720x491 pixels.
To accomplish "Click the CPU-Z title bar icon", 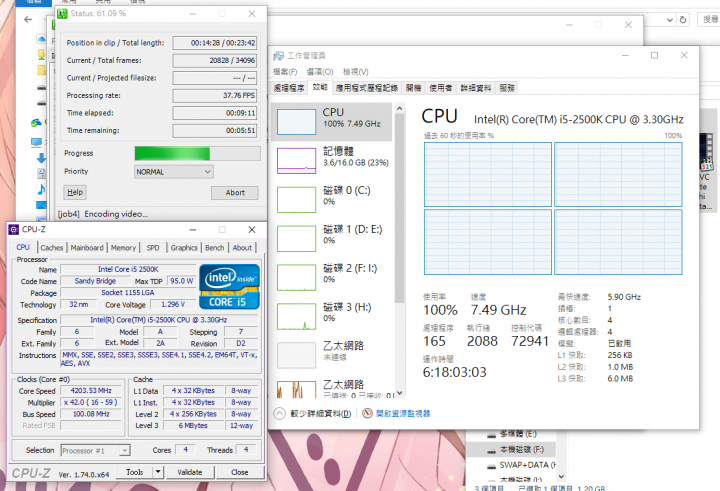I will pyautogui.click(x=14, y=230).
